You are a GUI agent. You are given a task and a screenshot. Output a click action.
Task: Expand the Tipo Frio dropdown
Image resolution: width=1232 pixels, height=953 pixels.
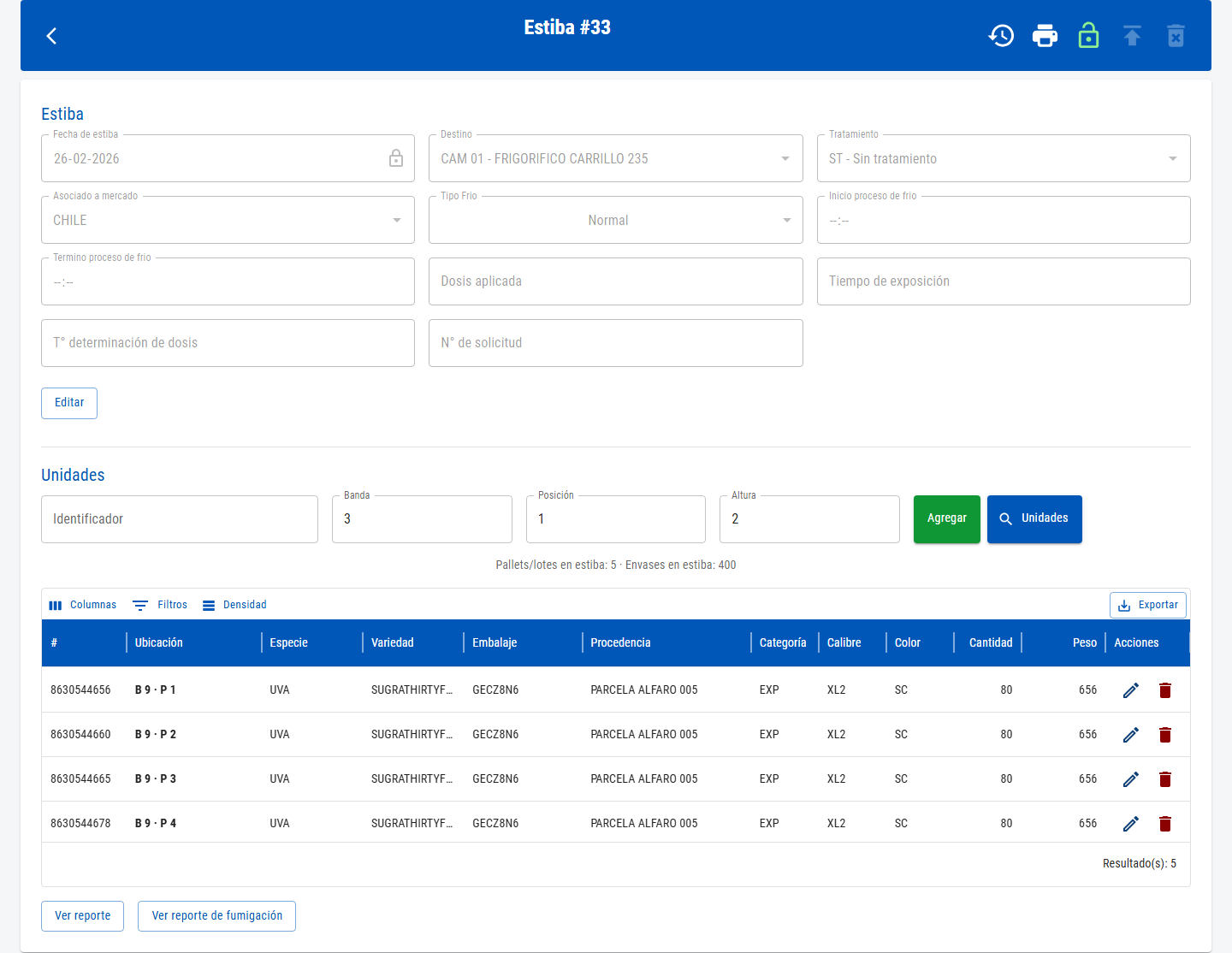[x=615, y=220]
